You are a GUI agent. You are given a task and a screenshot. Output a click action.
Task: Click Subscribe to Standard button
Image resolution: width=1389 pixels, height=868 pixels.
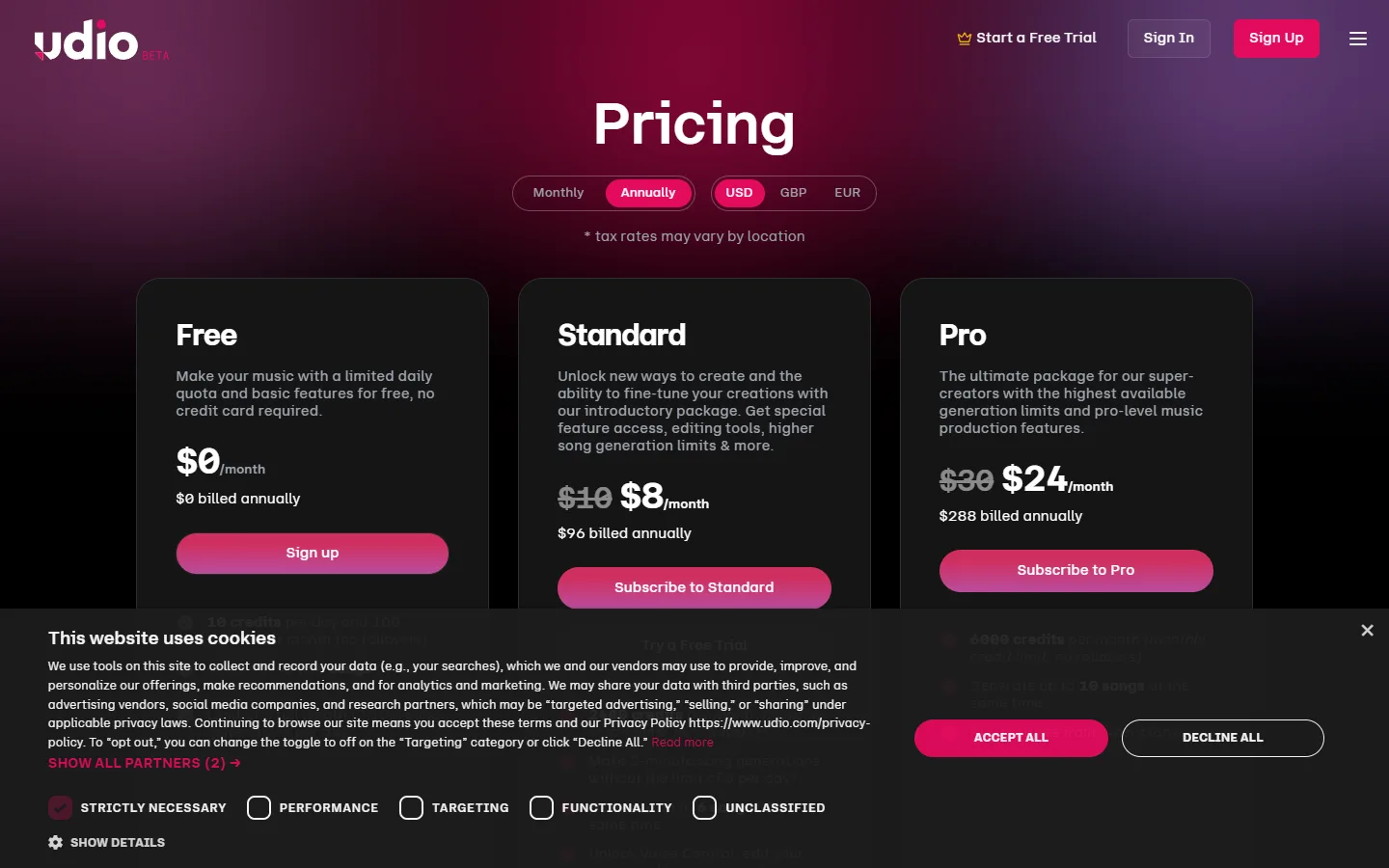point(694,587)
